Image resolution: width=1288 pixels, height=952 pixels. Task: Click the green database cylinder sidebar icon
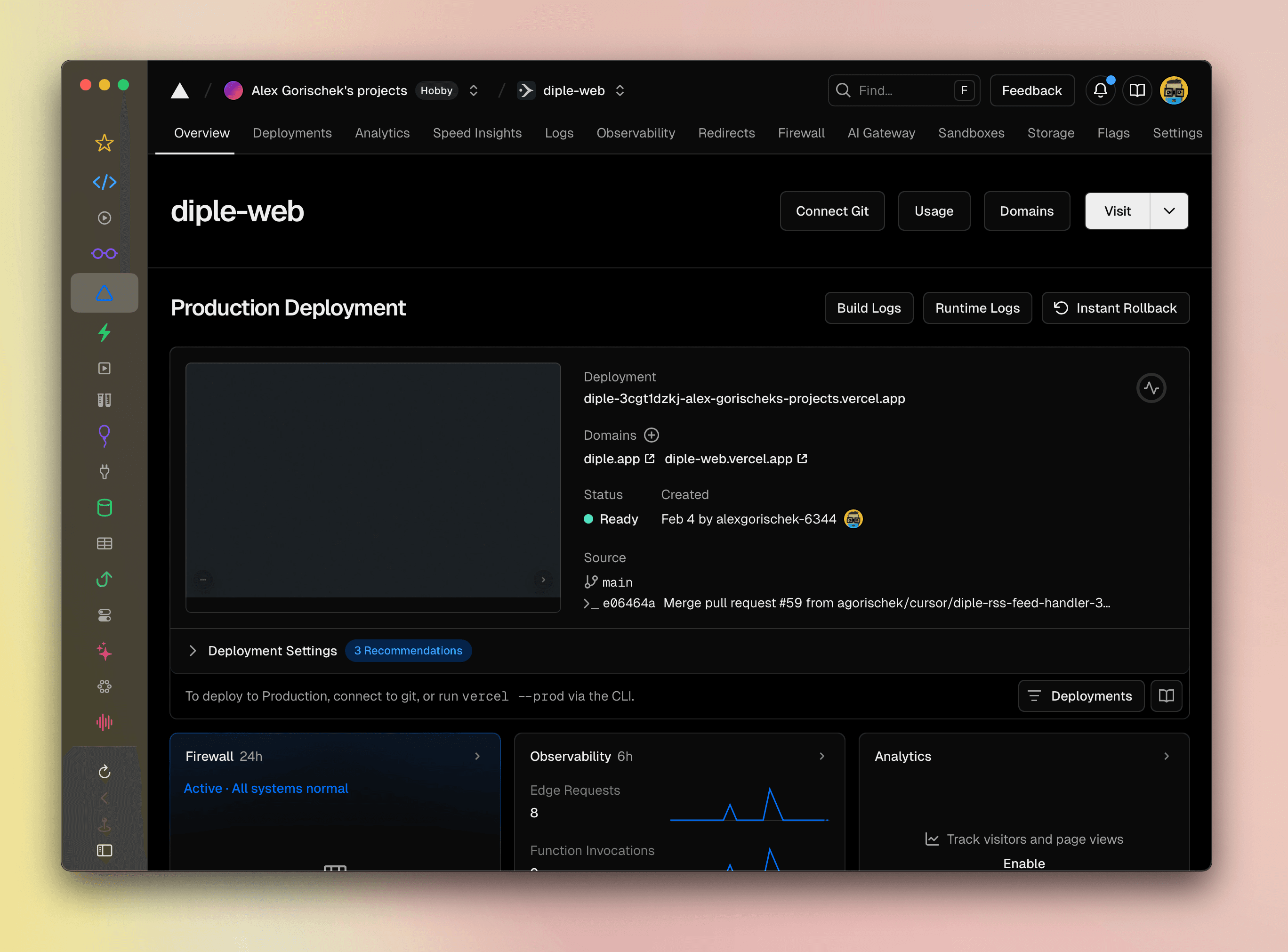click(x=104, y=508)
